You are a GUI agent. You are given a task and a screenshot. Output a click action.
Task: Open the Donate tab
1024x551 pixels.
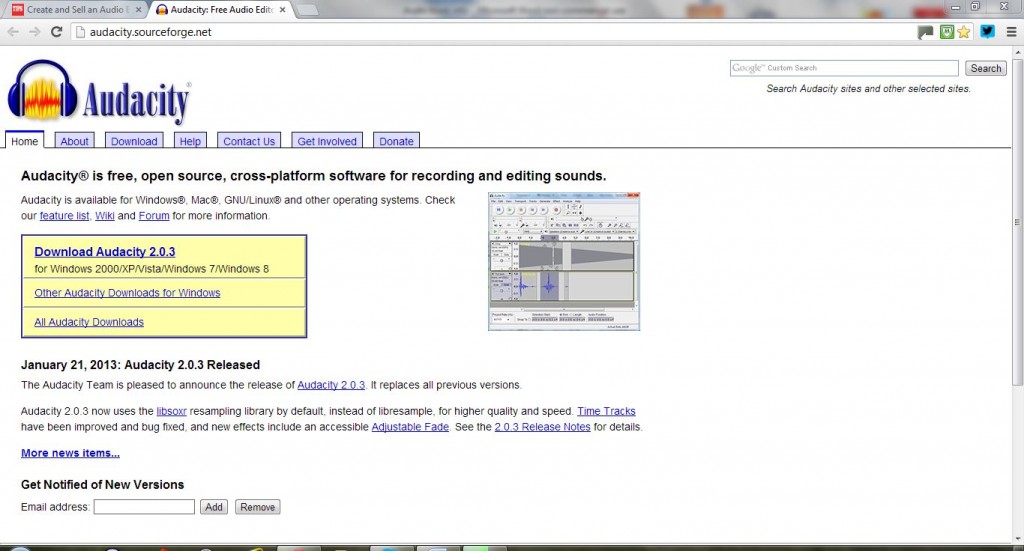(x=396, y=141)
